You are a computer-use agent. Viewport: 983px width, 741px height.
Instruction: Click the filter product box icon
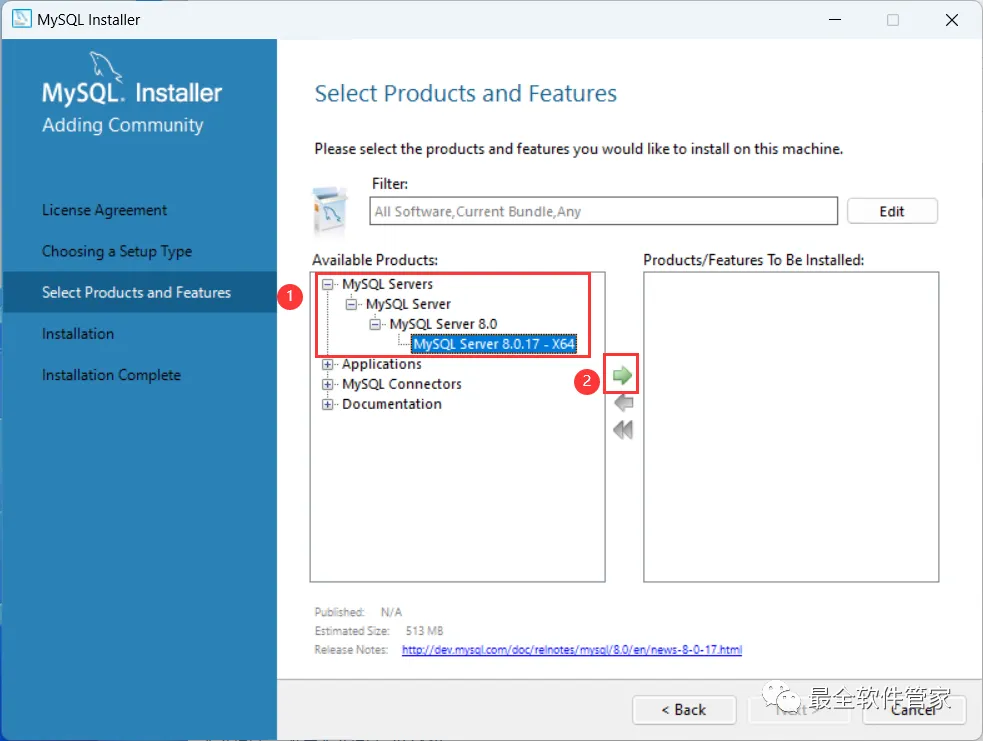click(330, 209)
